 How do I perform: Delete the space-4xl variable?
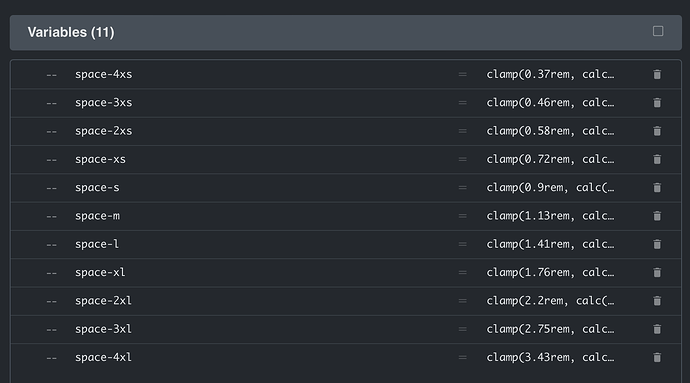(657, 357)
